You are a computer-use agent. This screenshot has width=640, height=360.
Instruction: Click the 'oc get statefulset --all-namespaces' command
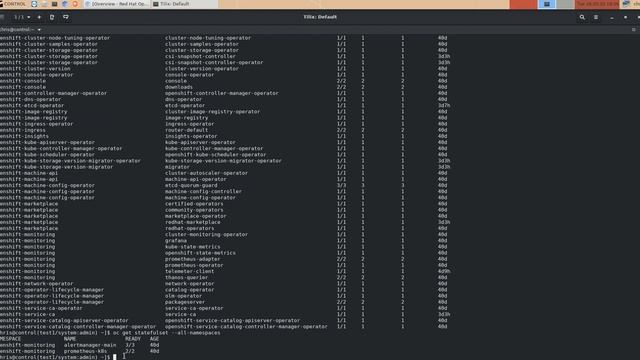(167, 333)
